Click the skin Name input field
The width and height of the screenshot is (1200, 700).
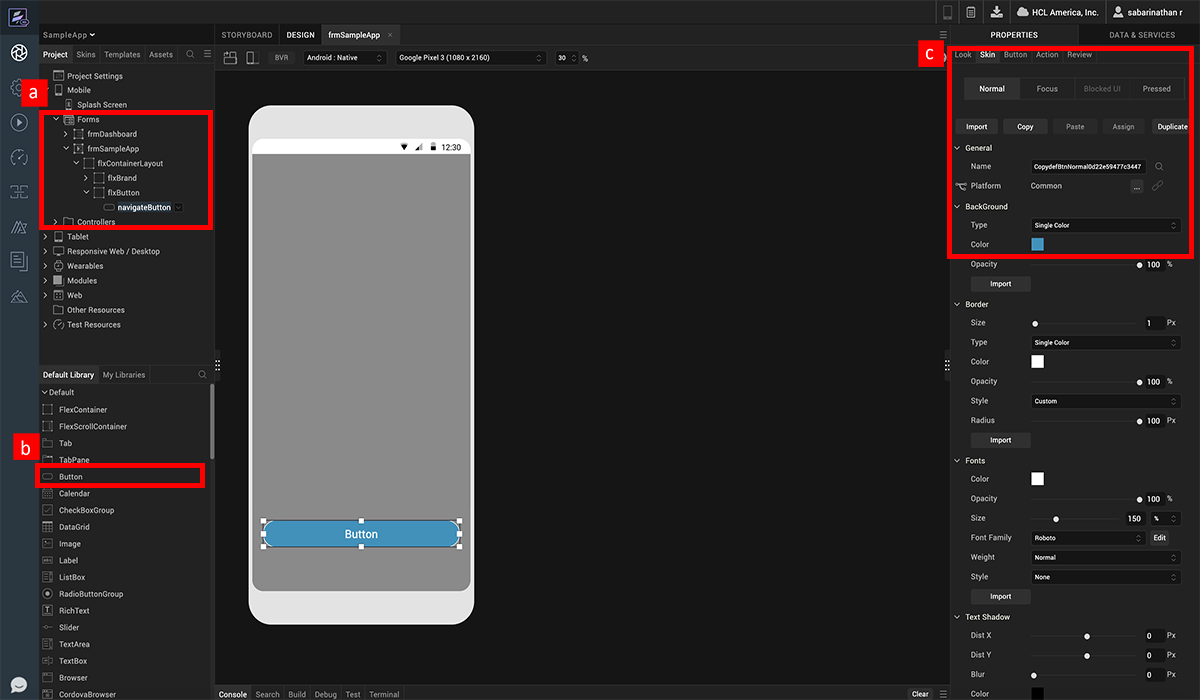pos(1088,167)
